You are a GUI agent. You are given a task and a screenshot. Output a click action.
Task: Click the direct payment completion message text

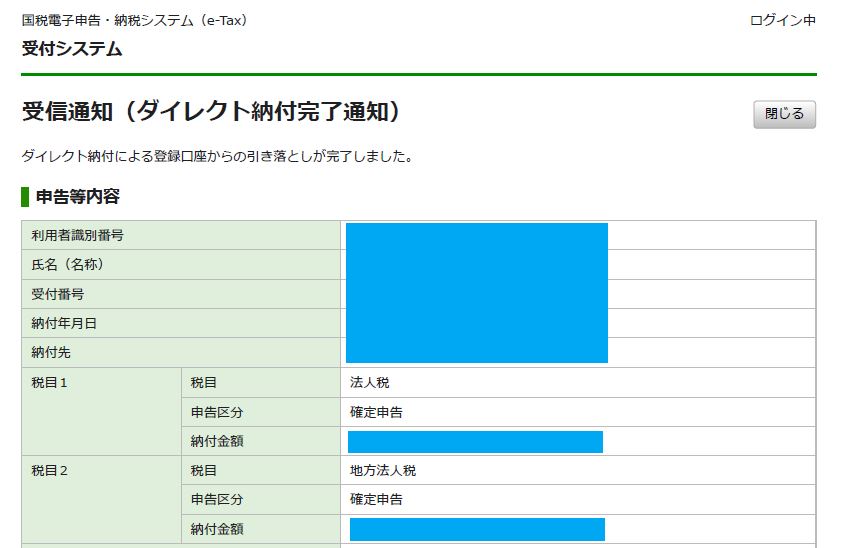(x=217, y=157)
